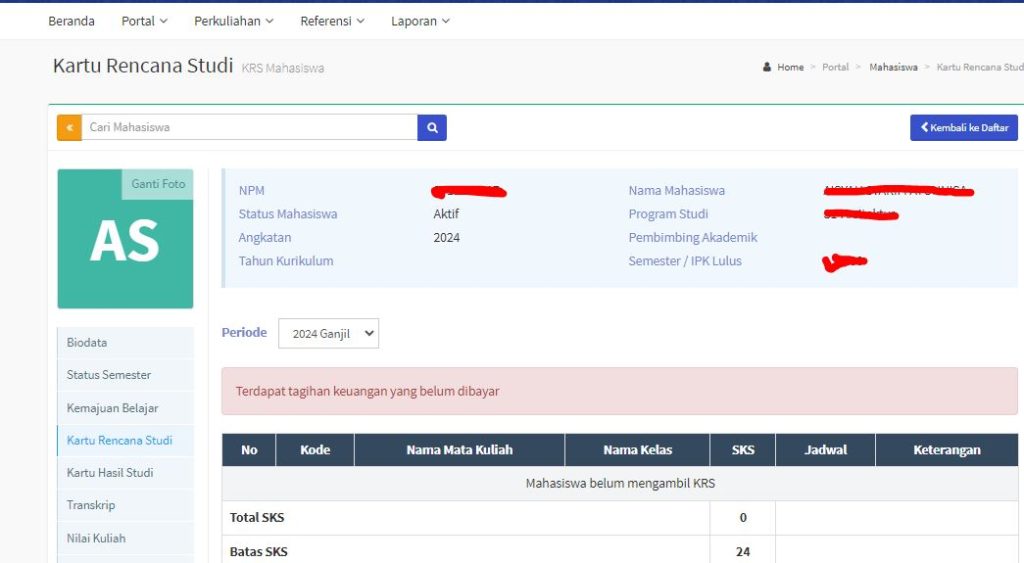Expand the Perkuliahan menu

point(234,21)
